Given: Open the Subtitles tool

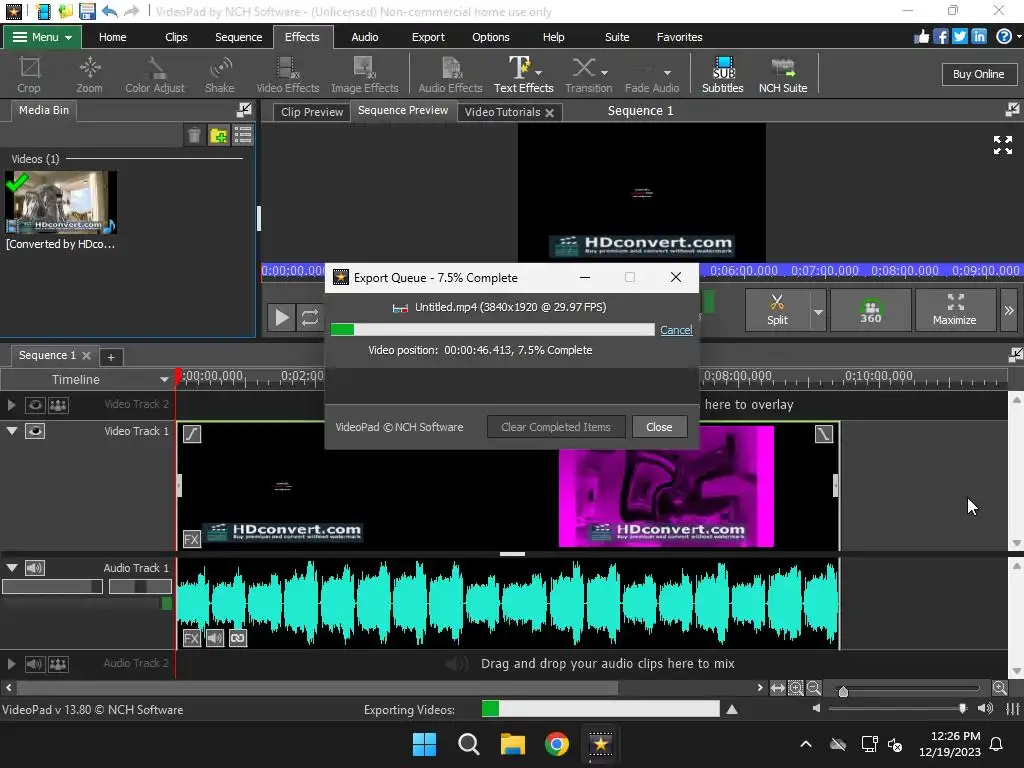Looking at the screenshot, I should click(x=722, y=74).
